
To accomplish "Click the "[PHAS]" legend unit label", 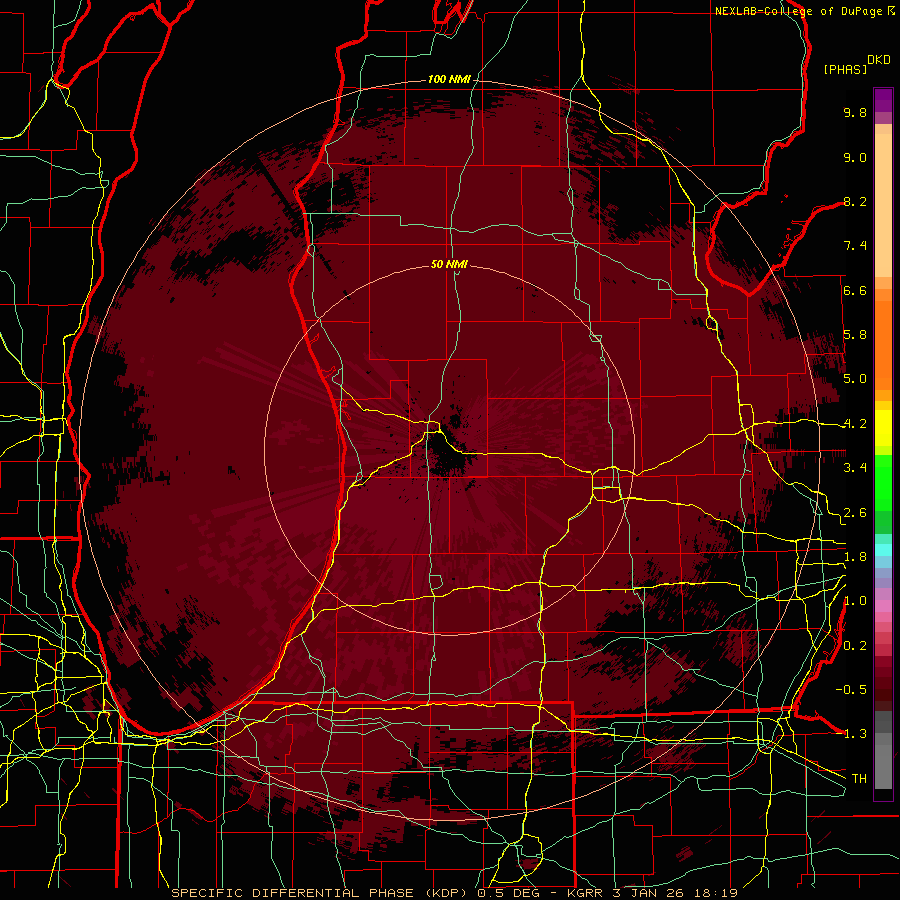I will coord(845,69).
